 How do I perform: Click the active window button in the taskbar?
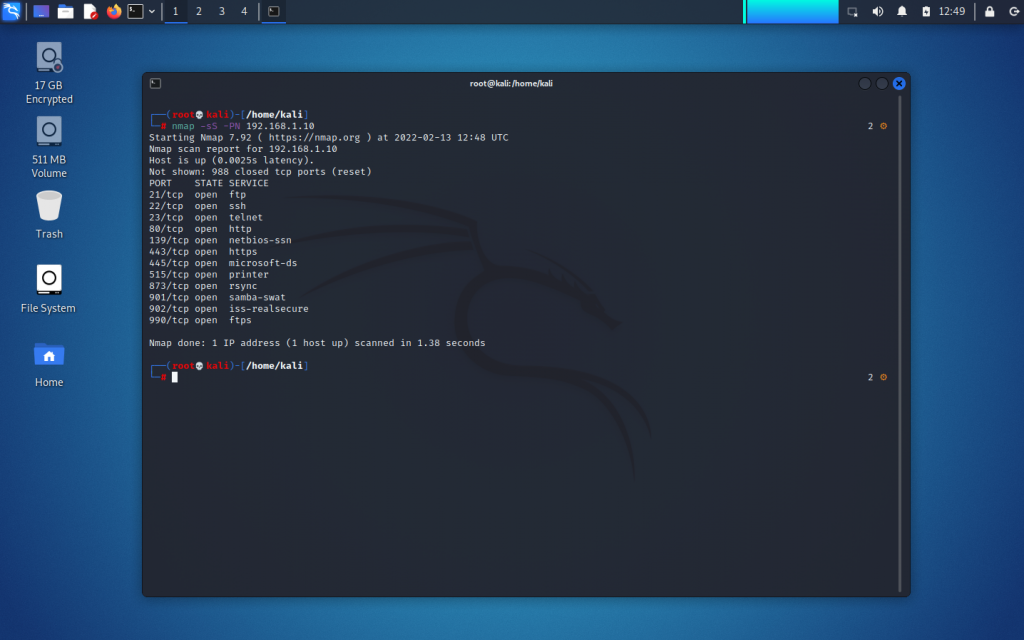pos(273,11)
